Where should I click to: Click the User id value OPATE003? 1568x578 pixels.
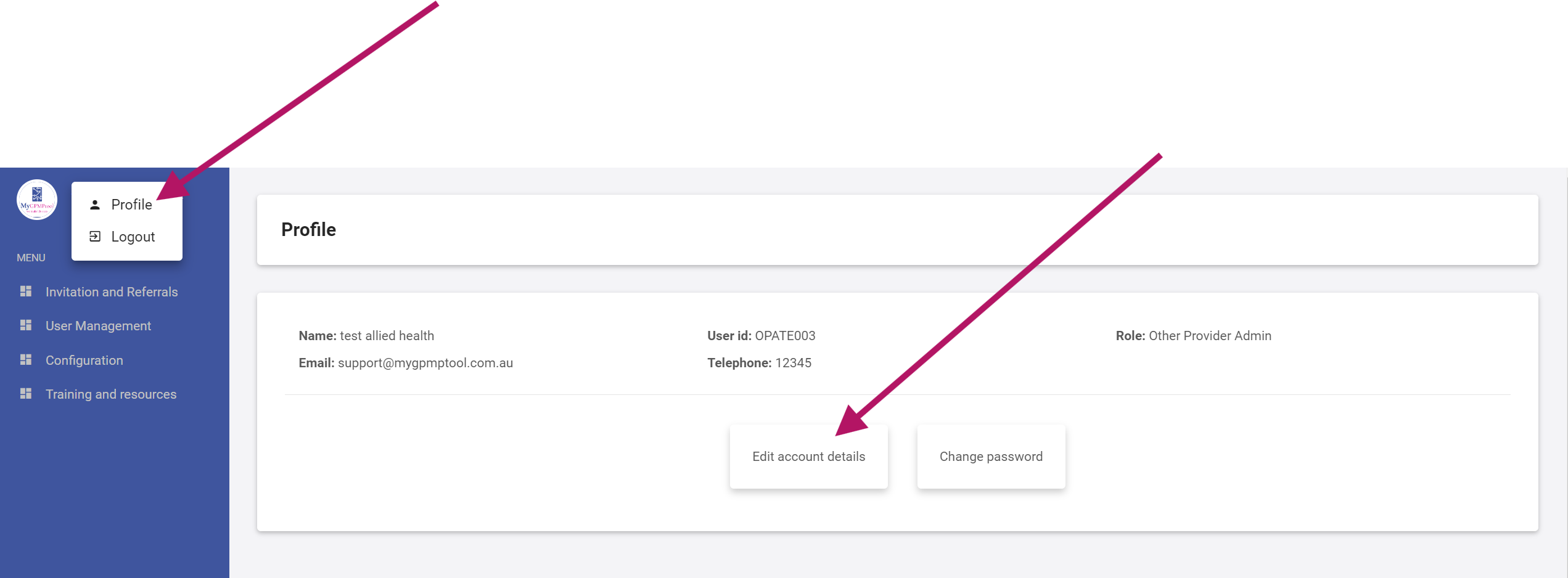785,336
